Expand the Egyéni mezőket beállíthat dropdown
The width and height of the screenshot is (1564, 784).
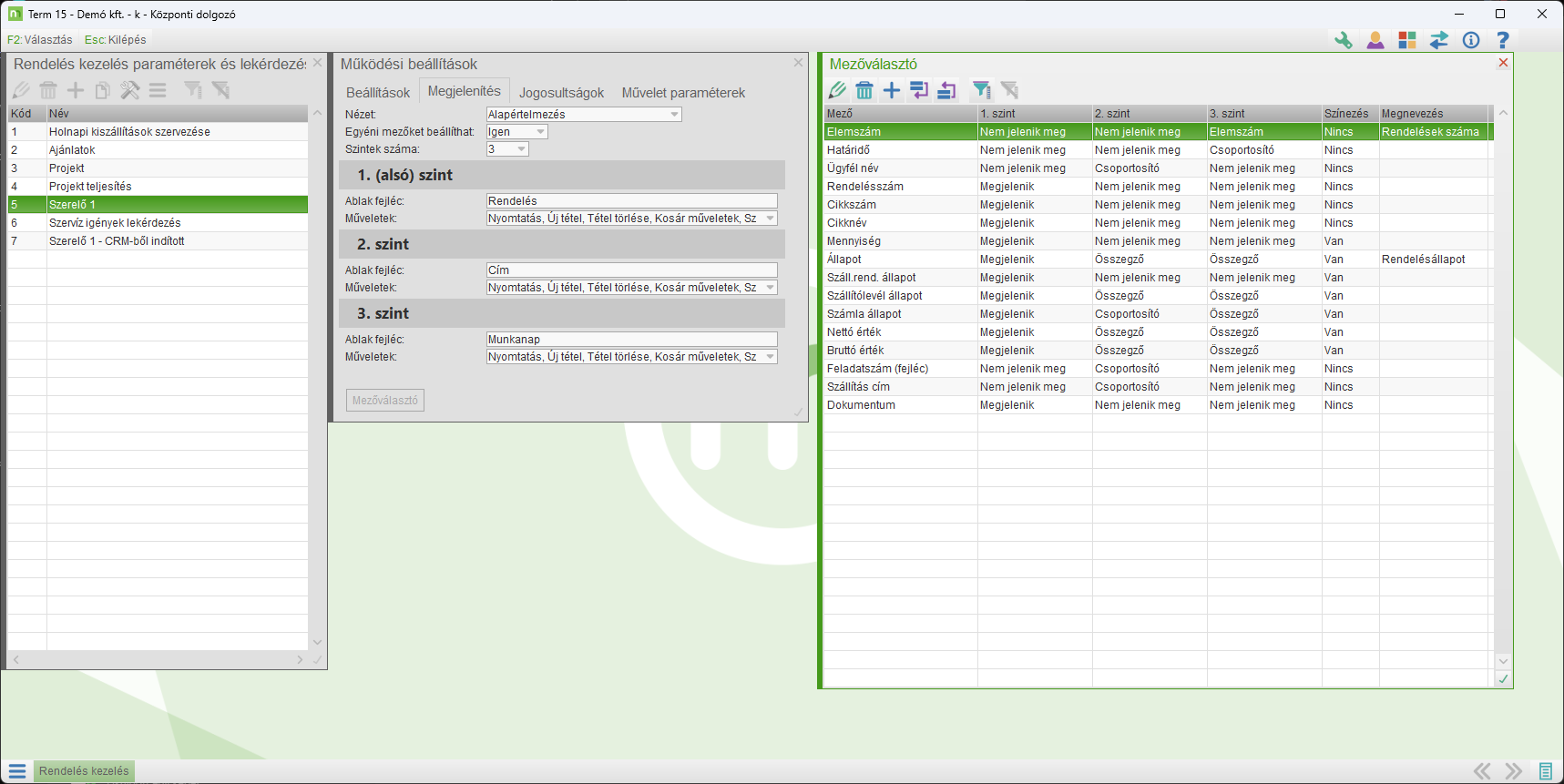540,132
